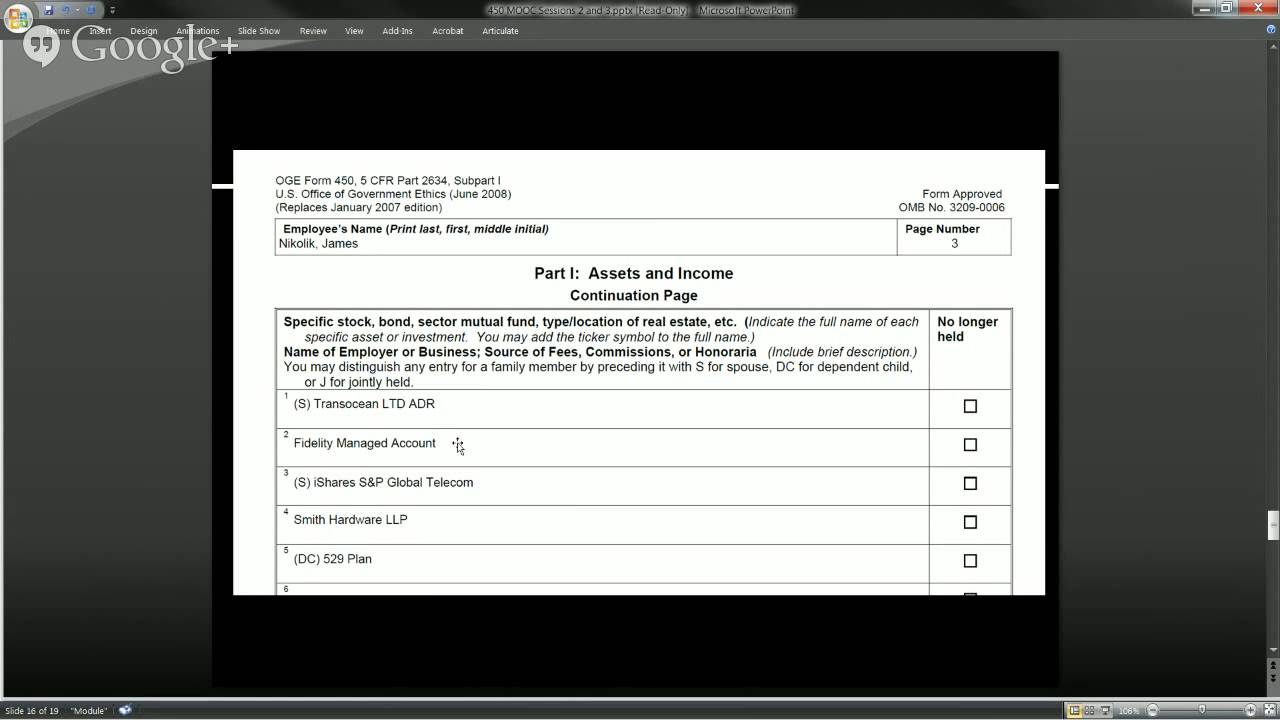Click "Slide 16 of 19" status indicator
Viewport: 1280px width, 720px height.
32,710
